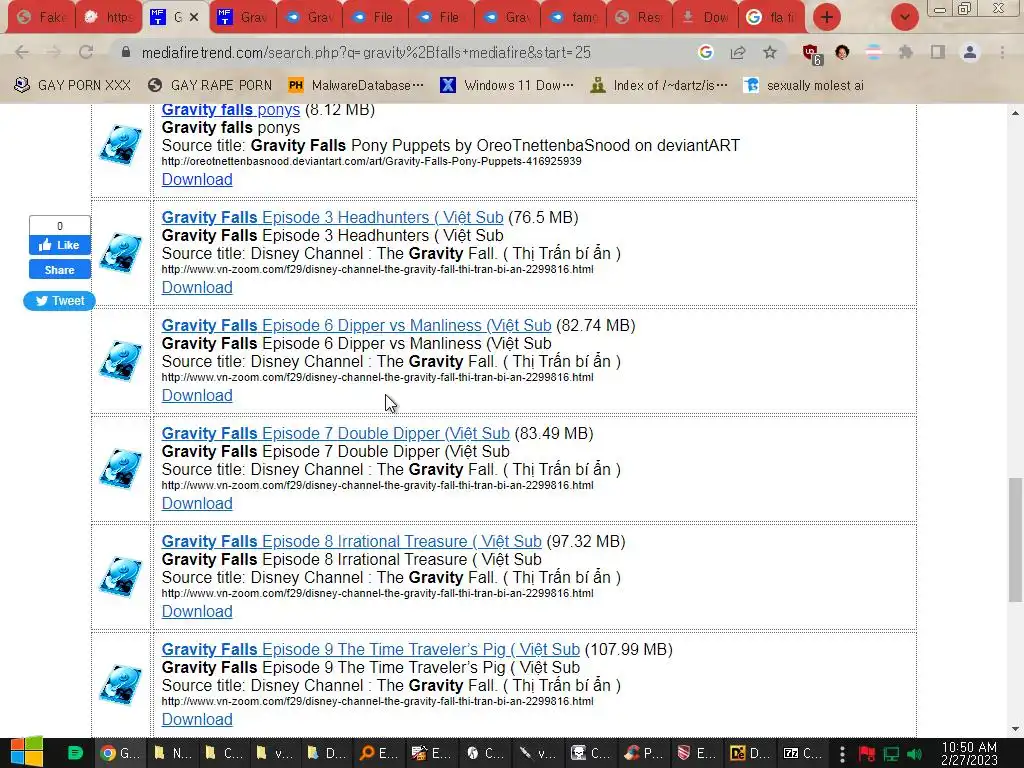Click the scrollbar down arrow

point(1015,729)
